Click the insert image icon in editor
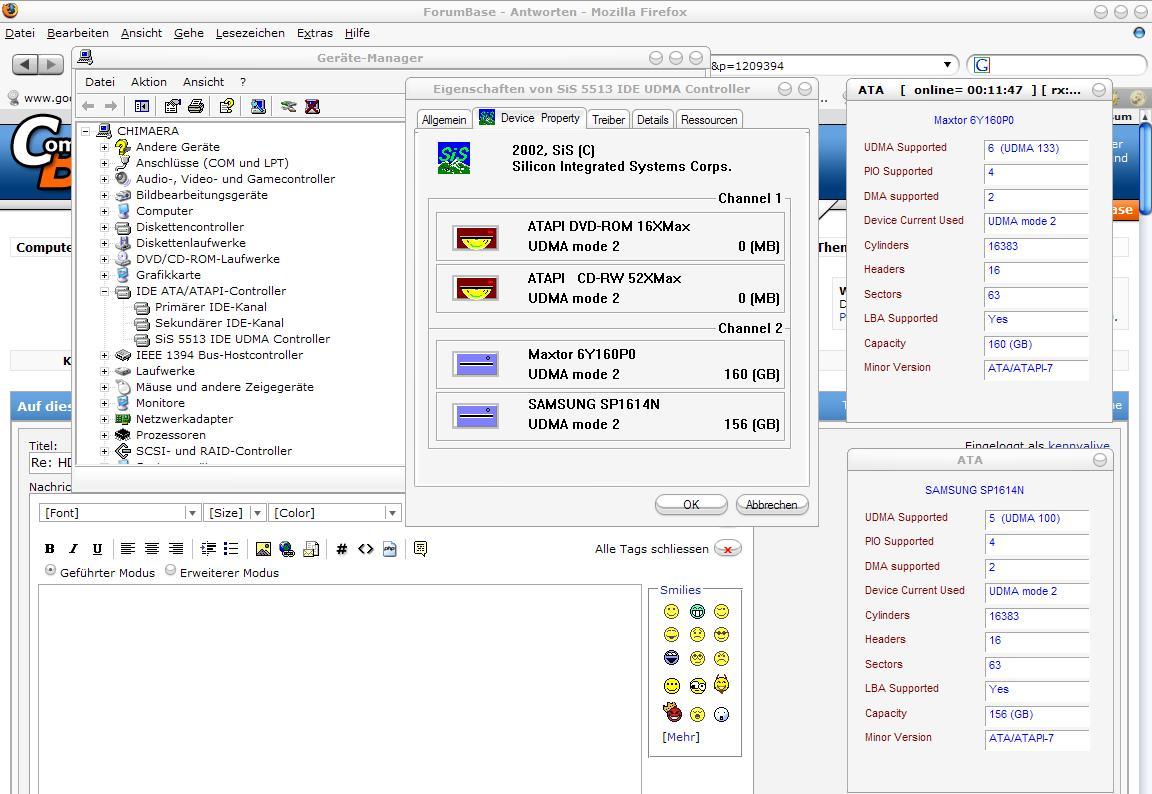The height and width of the screenshot is (794, 1152). (x=263, y=549)
